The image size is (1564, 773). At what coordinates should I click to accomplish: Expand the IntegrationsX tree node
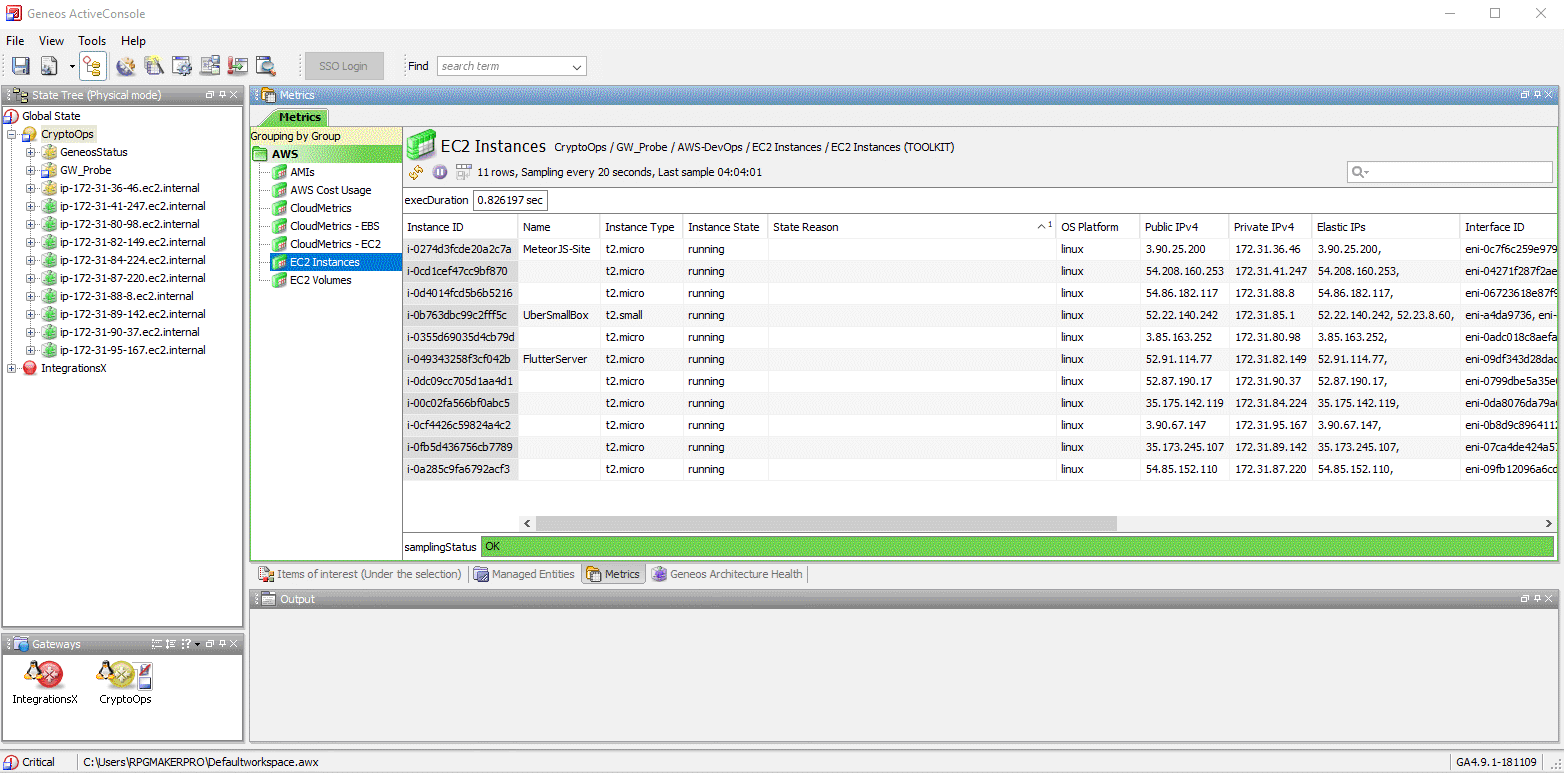12,368
